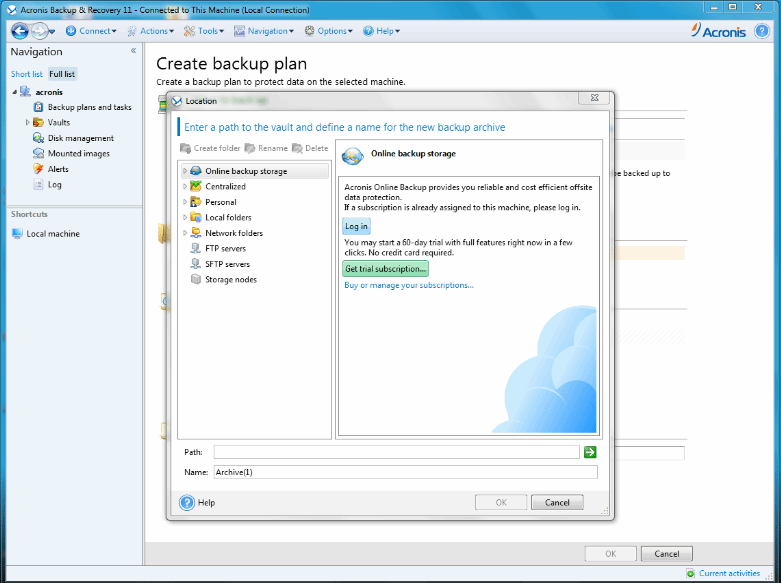
Task: Open the Tools menu
Action: pos(204,31)
